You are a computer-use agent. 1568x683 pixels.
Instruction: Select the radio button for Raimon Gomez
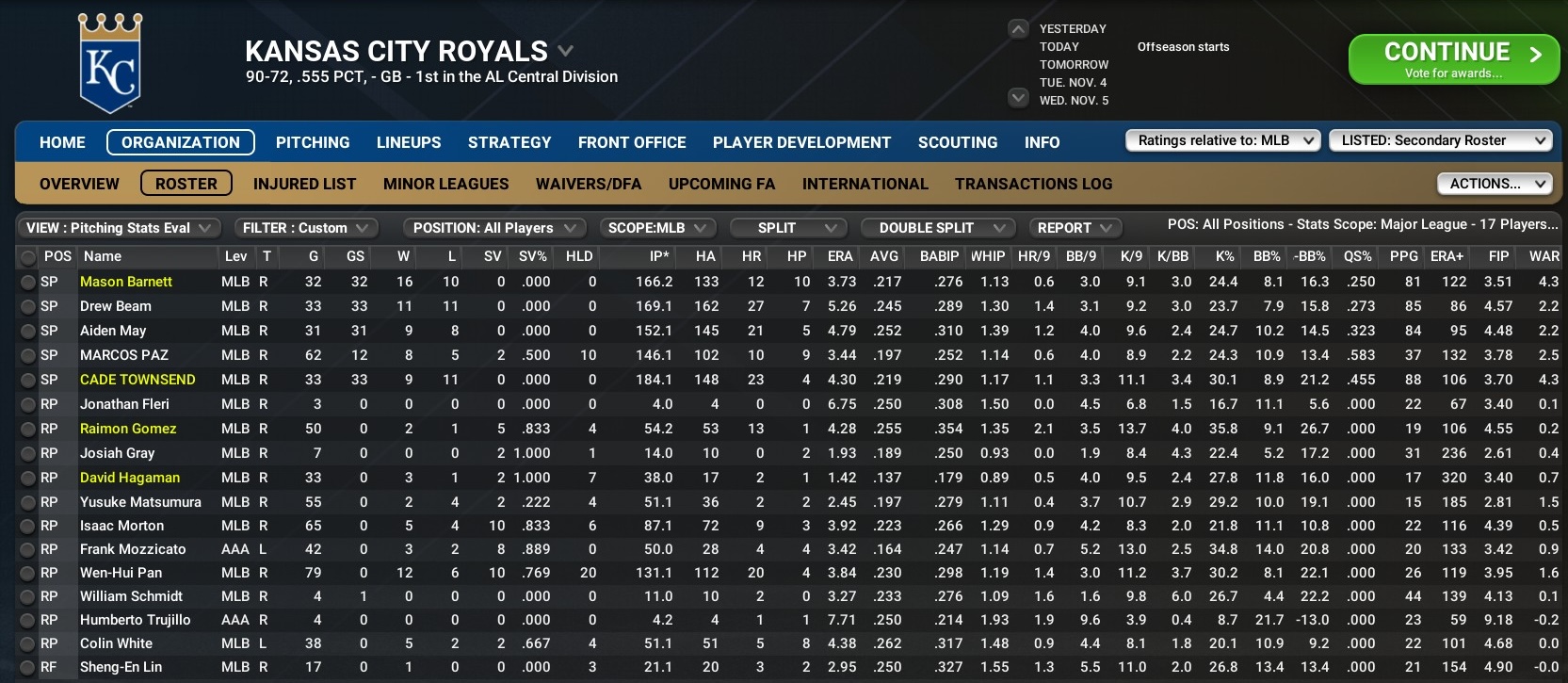(x=28, y=429)
